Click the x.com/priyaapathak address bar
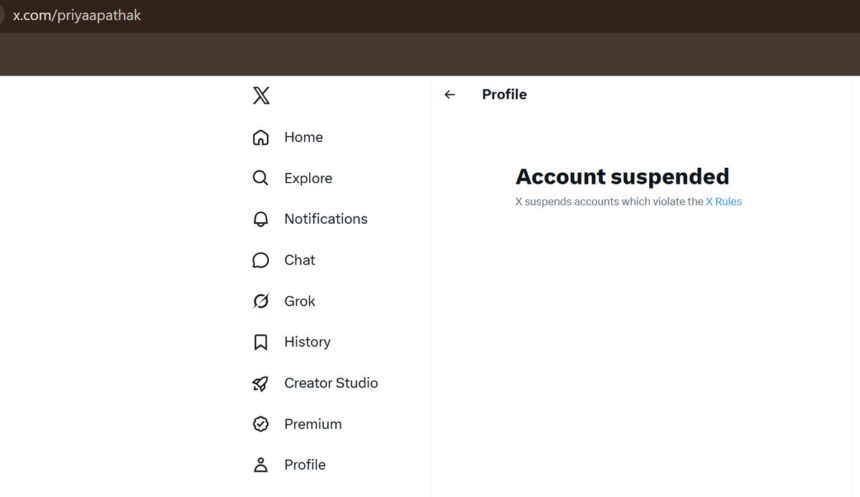 tap(77, 15)
